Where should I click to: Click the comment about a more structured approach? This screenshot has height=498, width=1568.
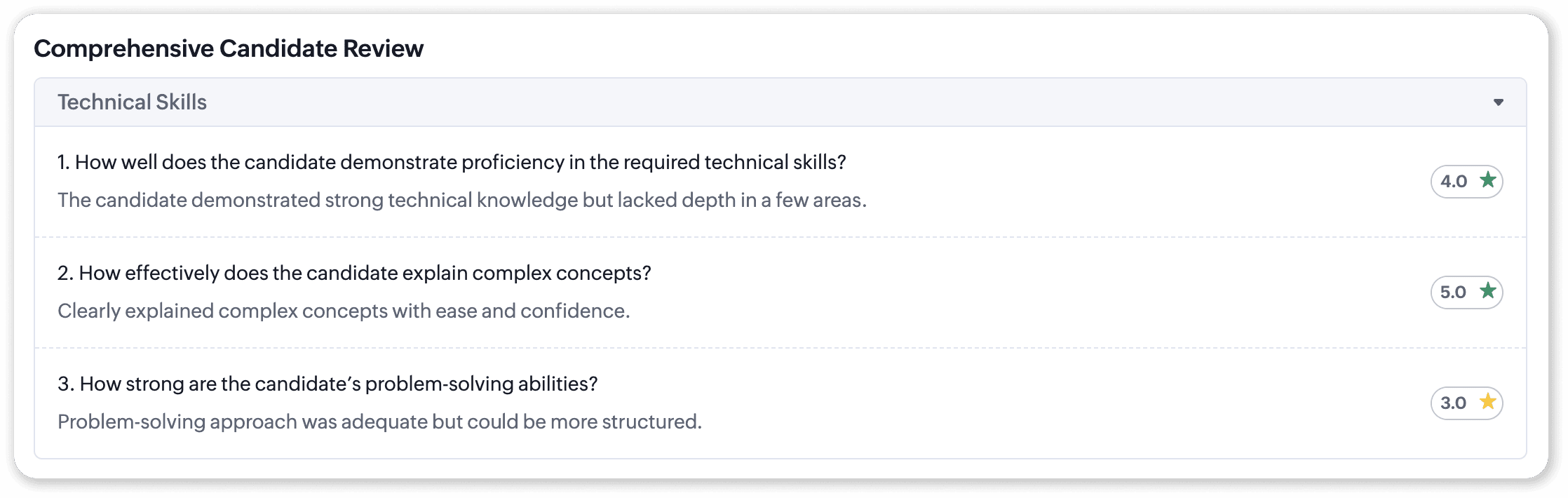click(x=379, y=422)
